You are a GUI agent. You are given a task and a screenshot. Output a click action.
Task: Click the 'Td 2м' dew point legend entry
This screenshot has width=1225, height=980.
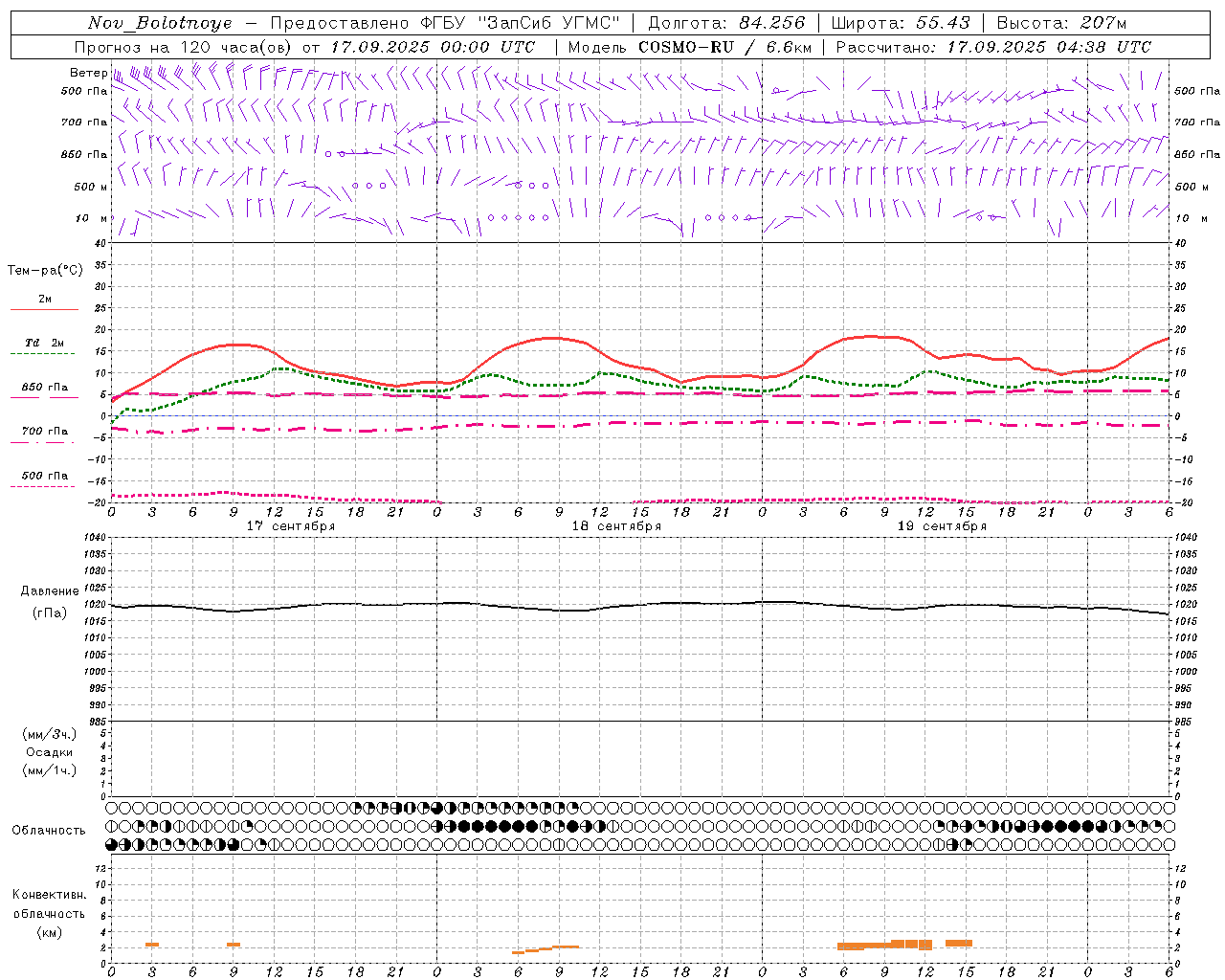point(44,343)
